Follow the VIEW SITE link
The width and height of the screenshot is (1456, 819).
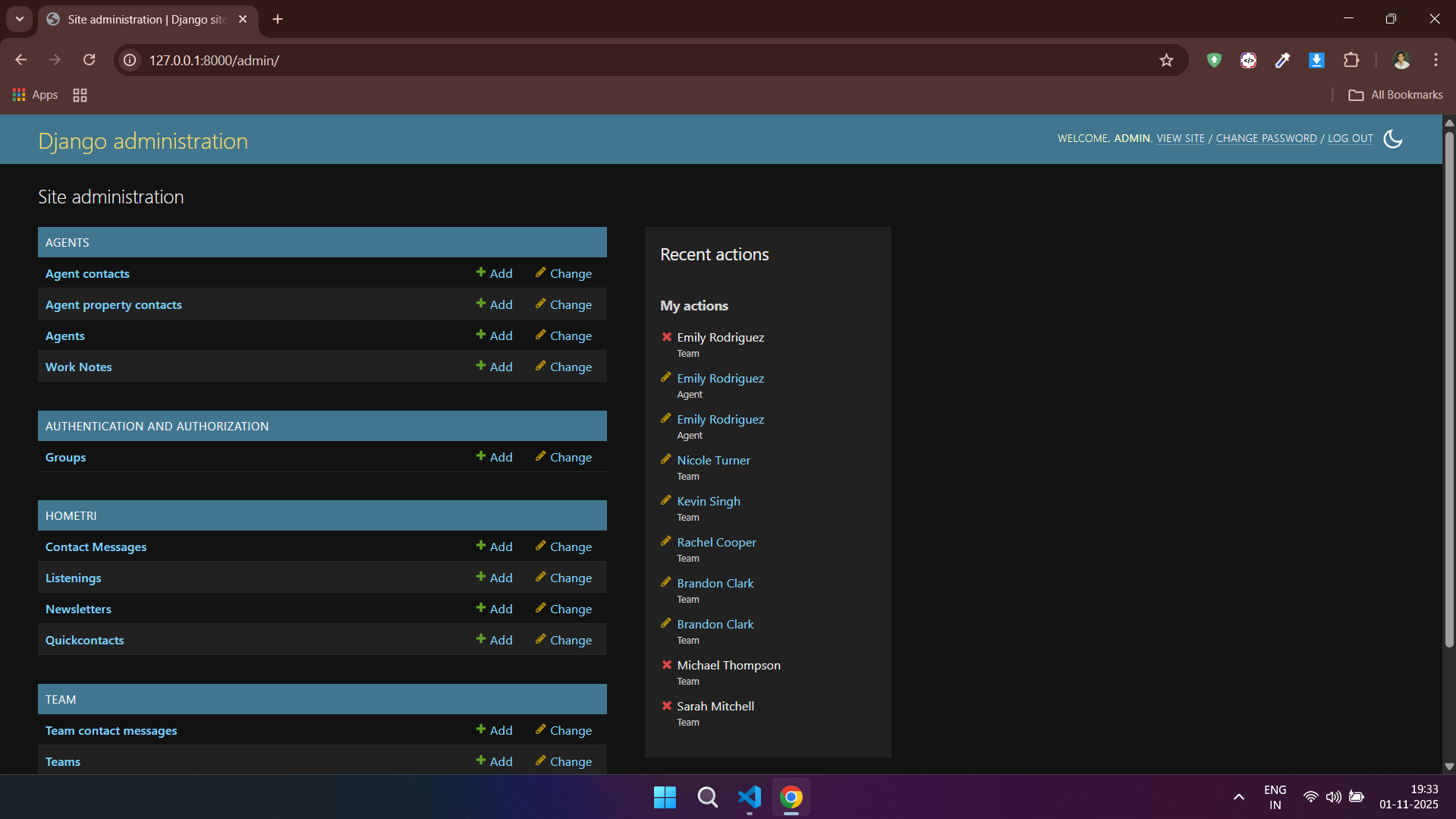(x=1180, y=138)
